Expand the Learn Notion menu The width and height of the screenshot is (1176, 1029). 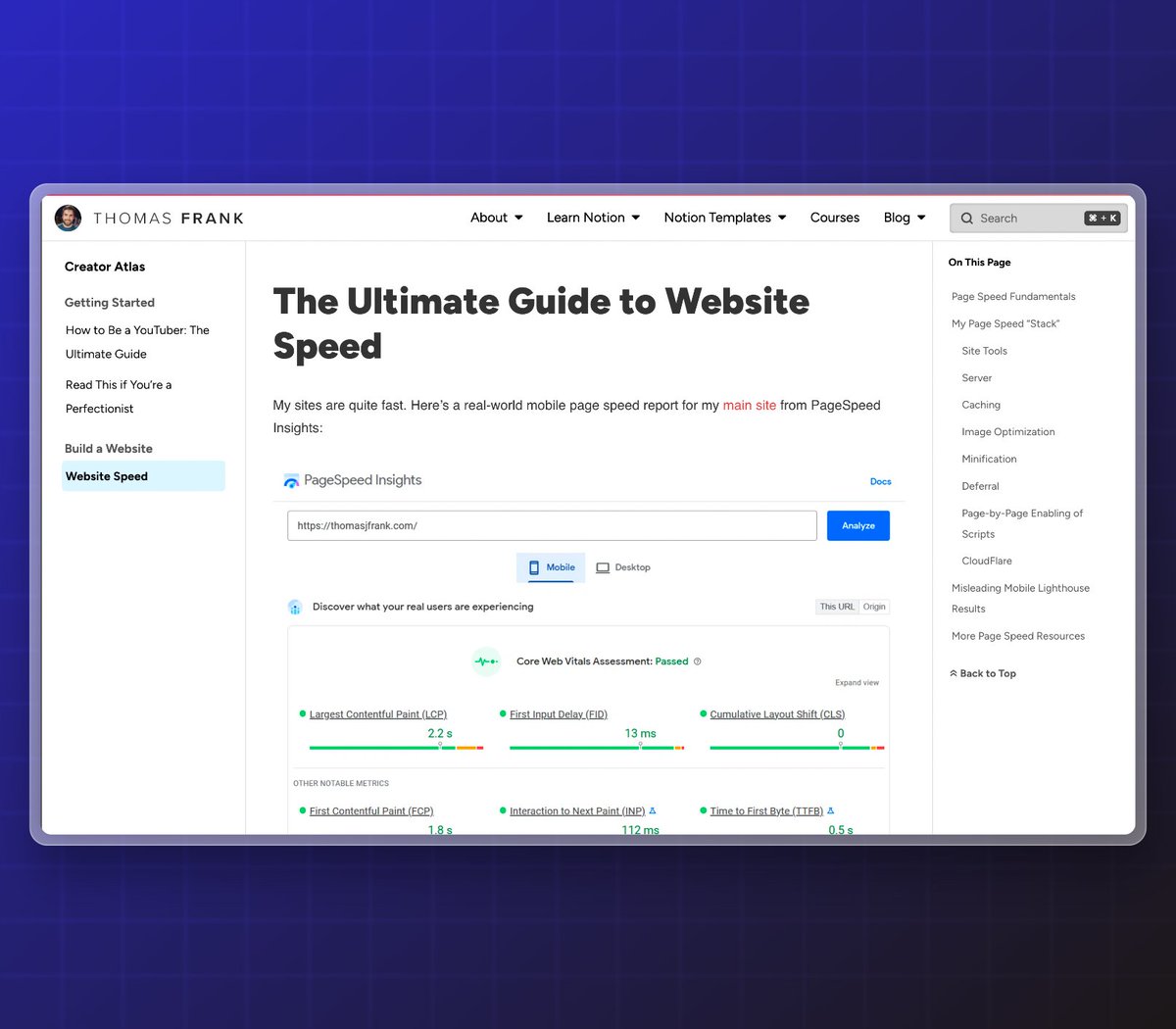click(593, 218)
